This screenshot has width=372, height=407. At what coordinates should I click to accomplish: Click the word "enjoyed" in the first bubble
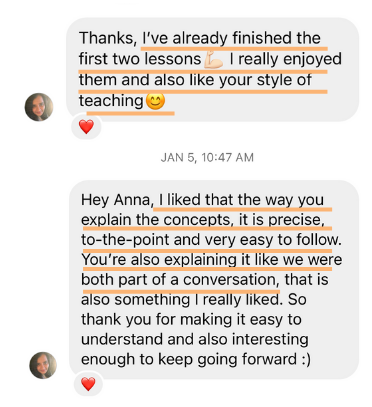pos(312,60)
